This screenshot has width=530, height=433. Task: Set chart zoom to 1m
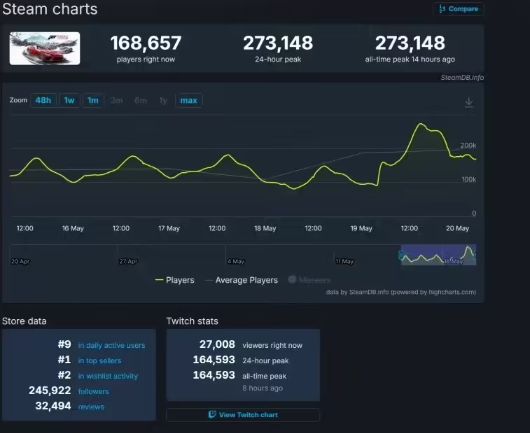(x=93, y=100)
